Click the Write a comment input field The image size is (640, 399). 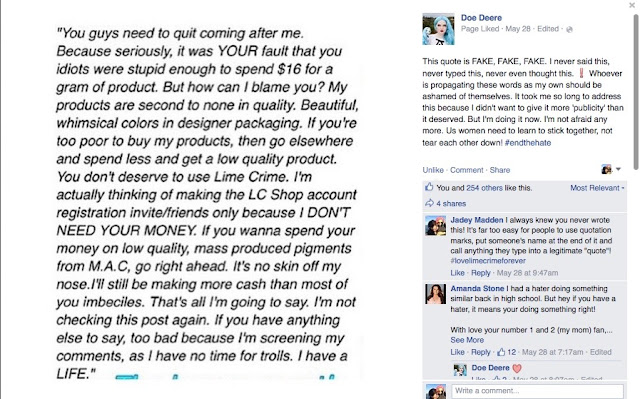click(537, 391)
